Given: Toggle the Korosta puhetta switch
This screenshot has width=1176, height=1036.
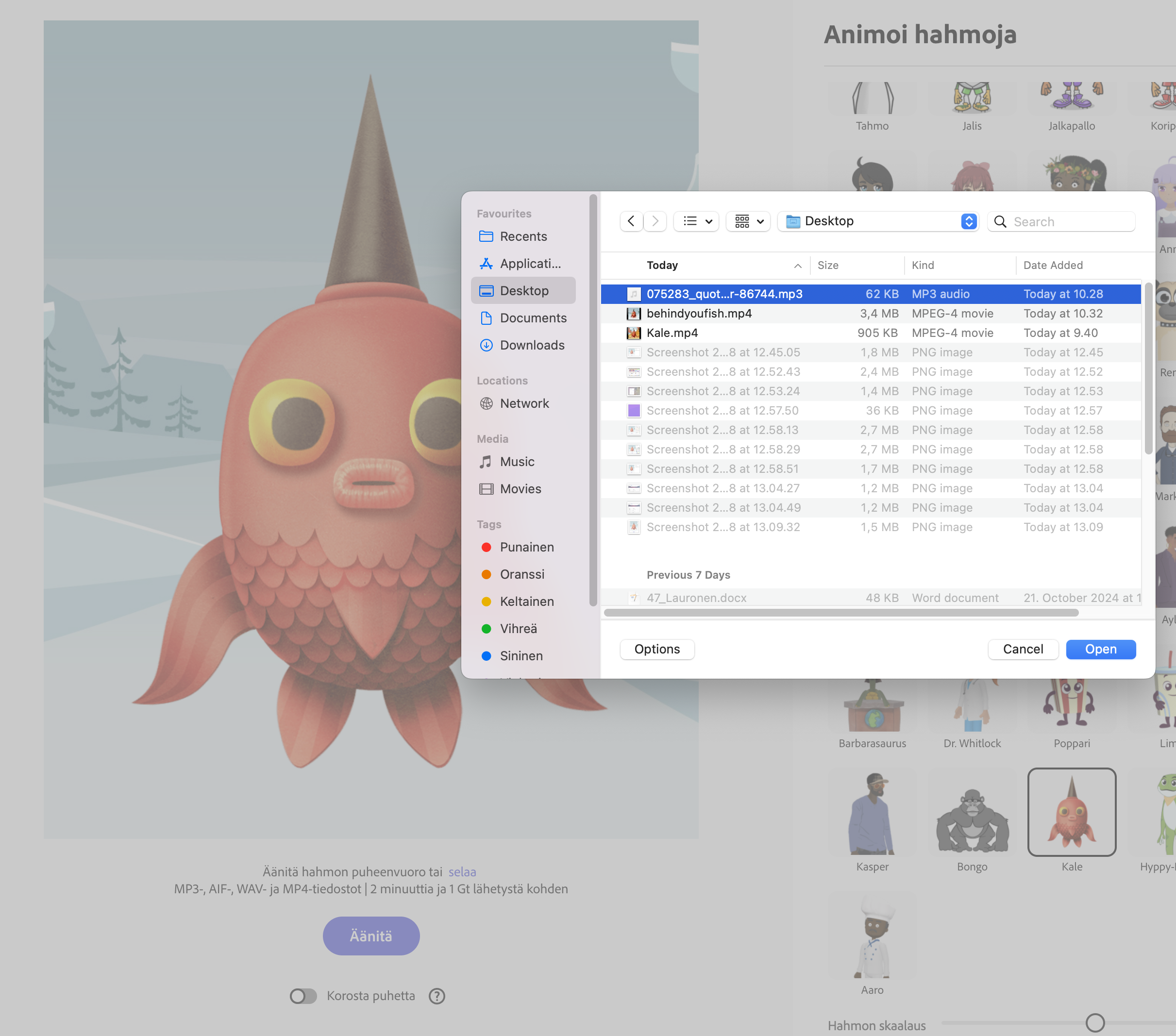Looking at the screenshot, I should pos(303,996).
